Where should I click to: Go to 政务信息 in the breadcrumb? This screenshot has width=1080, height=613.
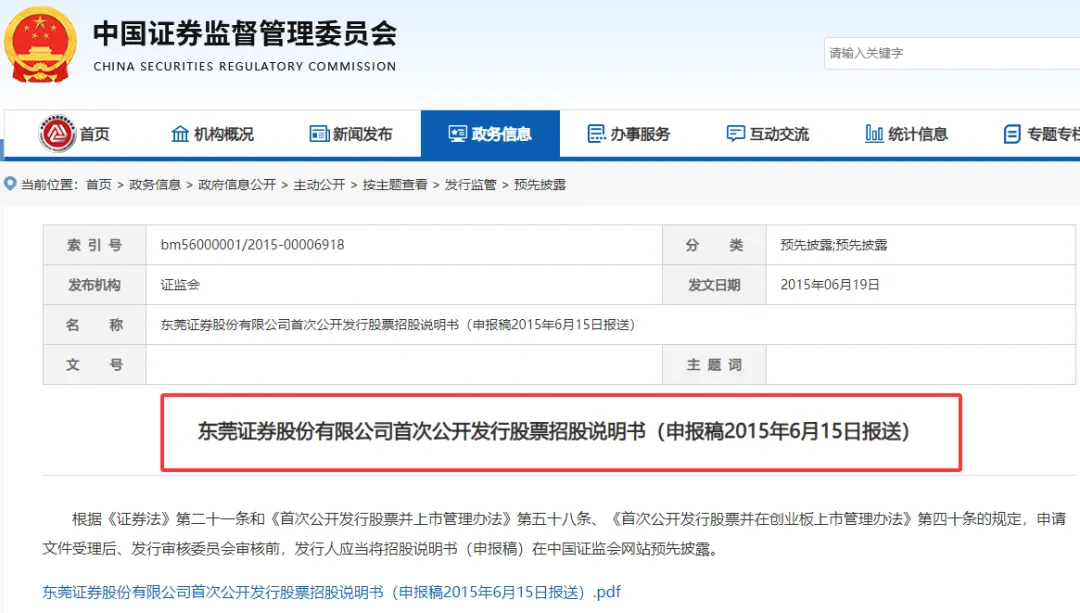pos(155,185)
